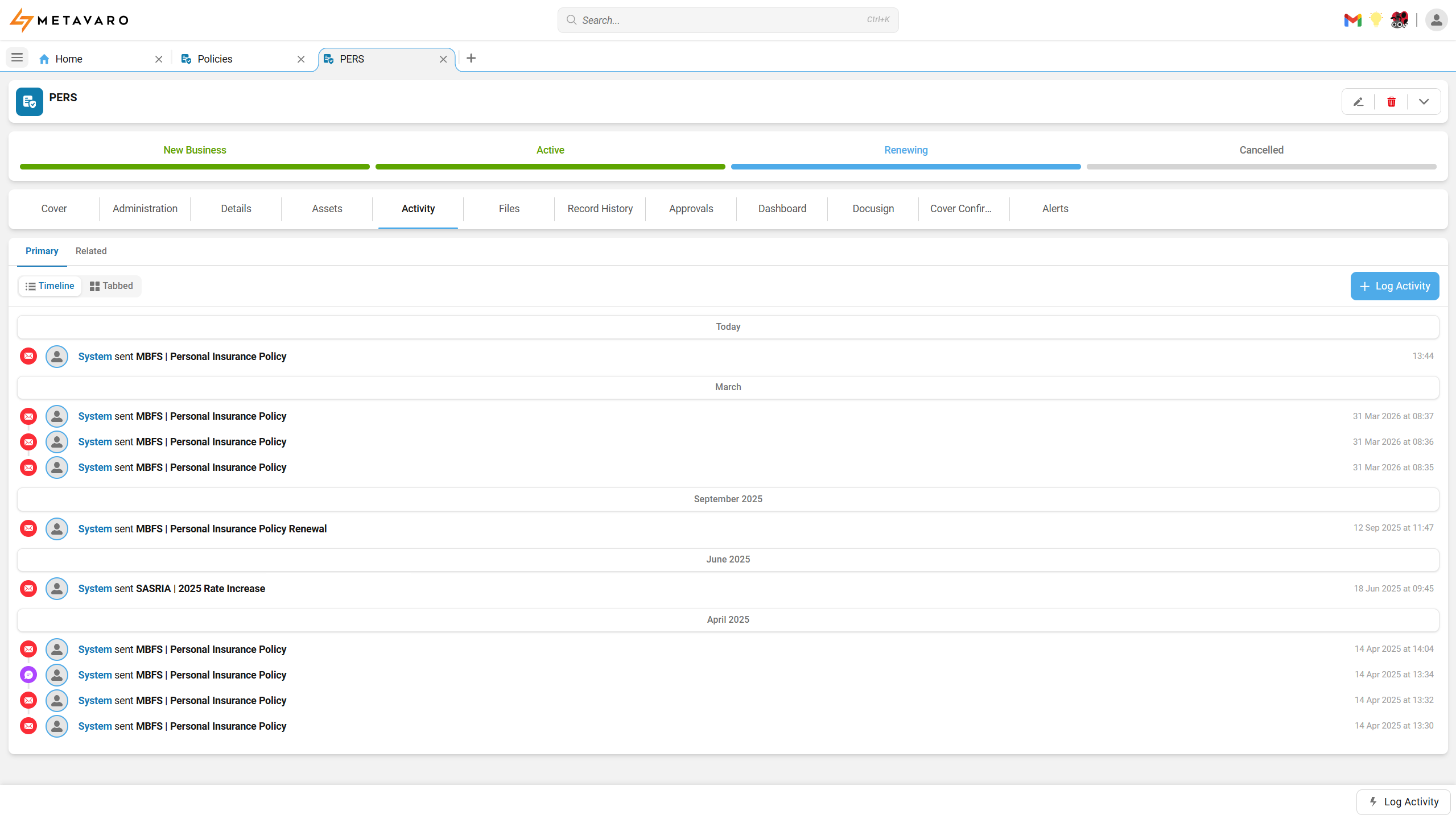The width and height of the screenshot is (1456, 819).
Task: Click 'Personal Insurance Policy Renewal' entry text
Action: pyautogui.click(x=248, y=529)
